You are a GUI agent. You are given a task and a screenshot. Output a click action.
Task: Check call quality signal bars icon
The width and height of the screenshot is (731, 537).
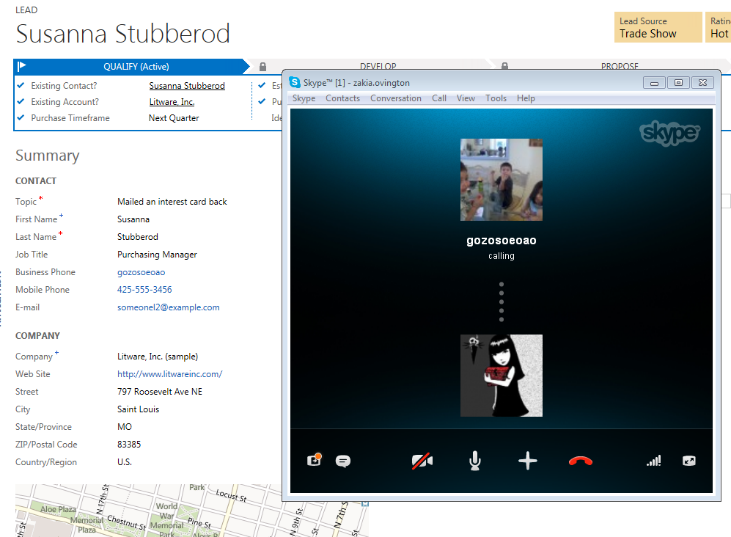click(653, 461)
